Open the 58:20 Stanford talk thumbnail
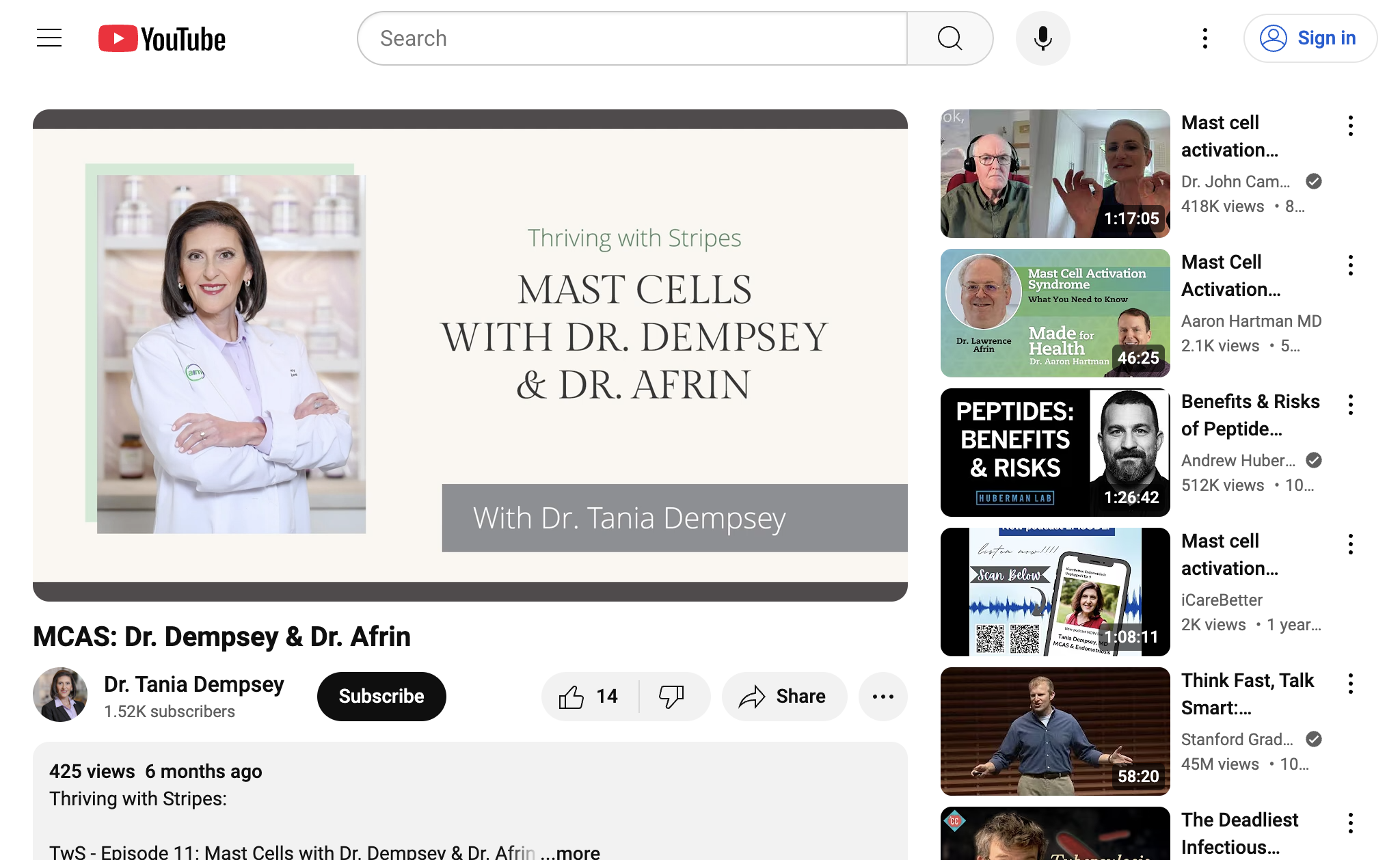 1055,731
